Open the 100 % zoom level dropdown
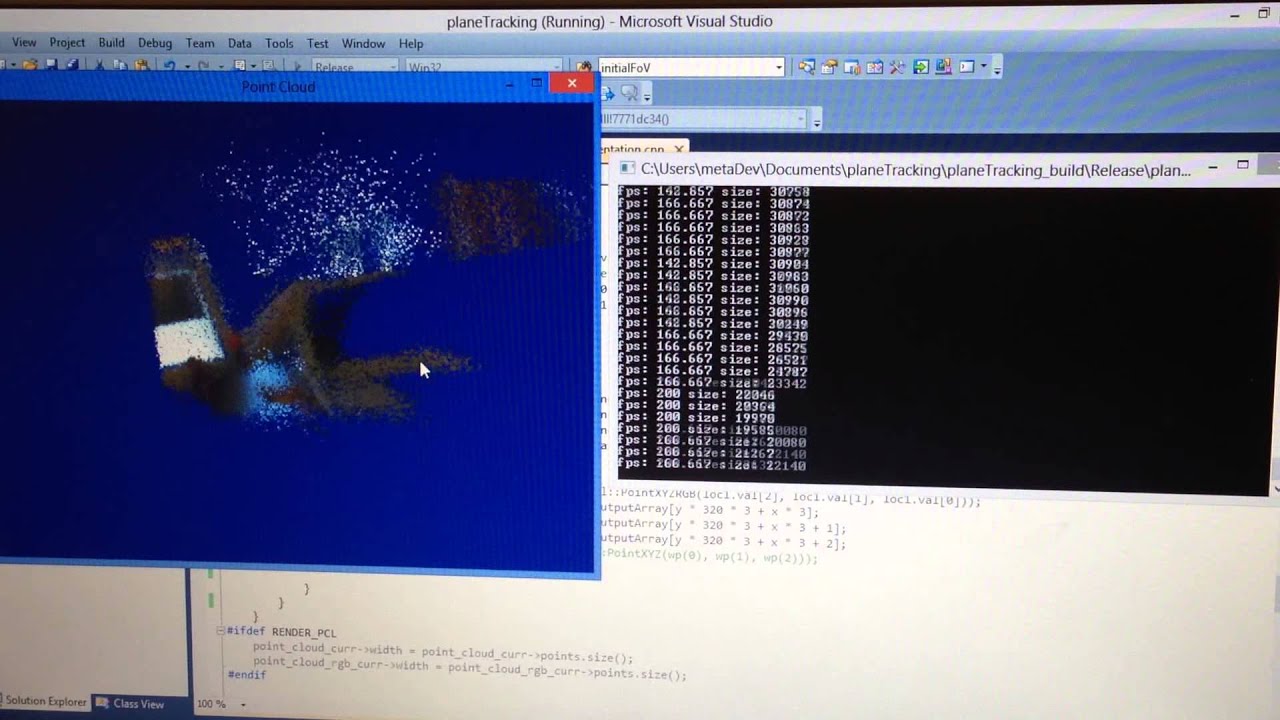Image resolution: width=1280 pixels, height=720 pixels. [x=243, y=704]
